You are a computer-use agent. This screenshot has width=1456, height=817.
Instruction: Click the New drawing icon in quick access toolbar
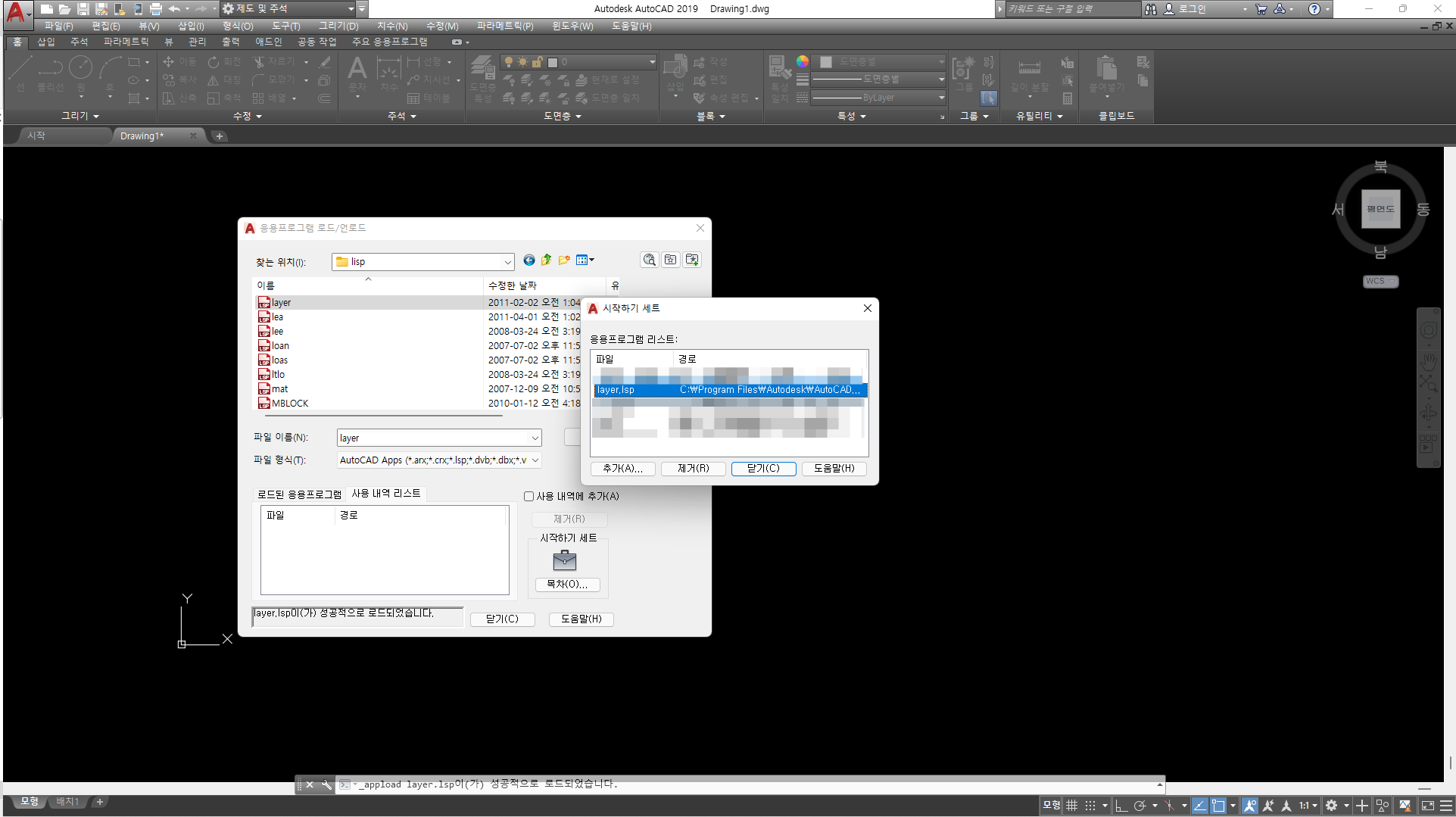(46, 9)
